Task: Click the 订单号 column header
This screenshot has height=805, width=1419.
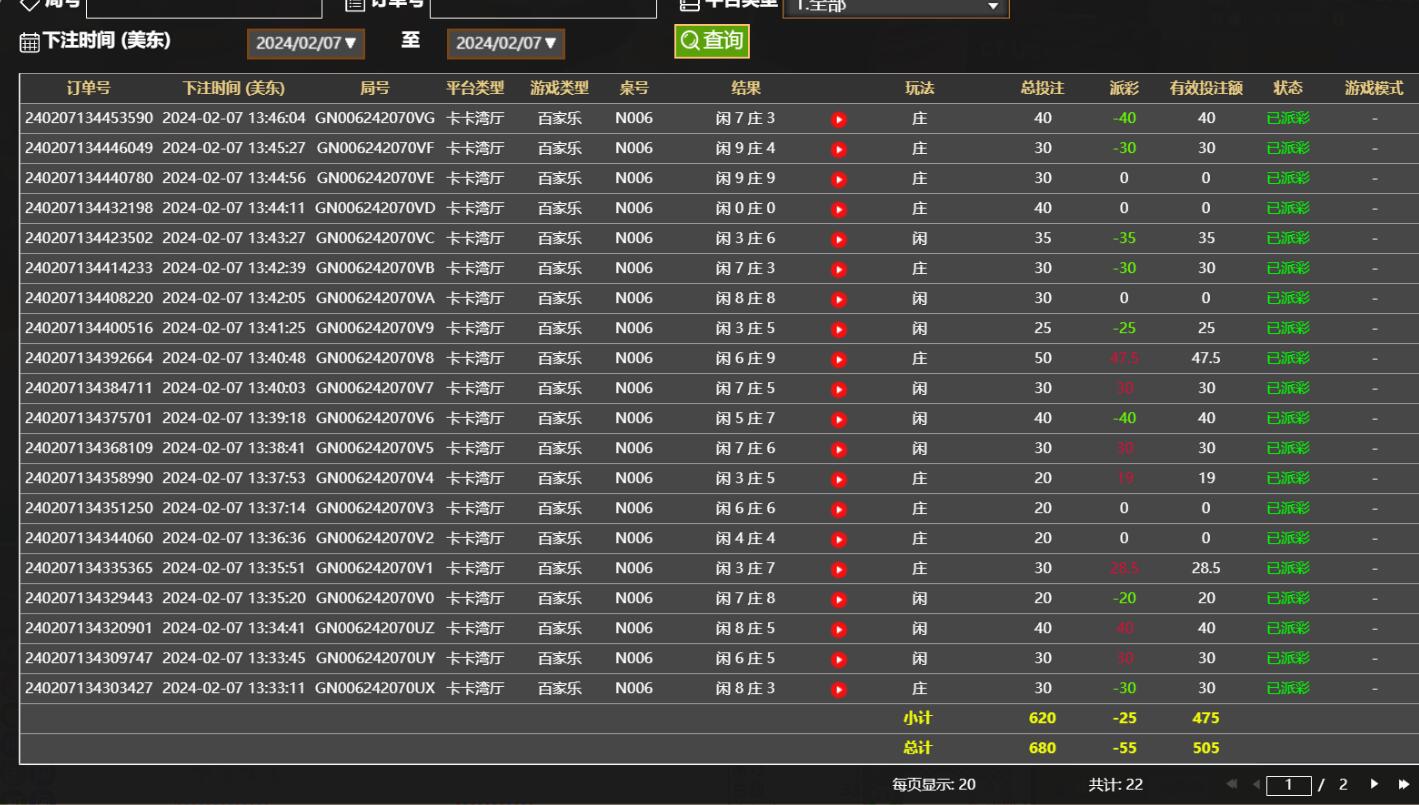Action: [89, 88]
